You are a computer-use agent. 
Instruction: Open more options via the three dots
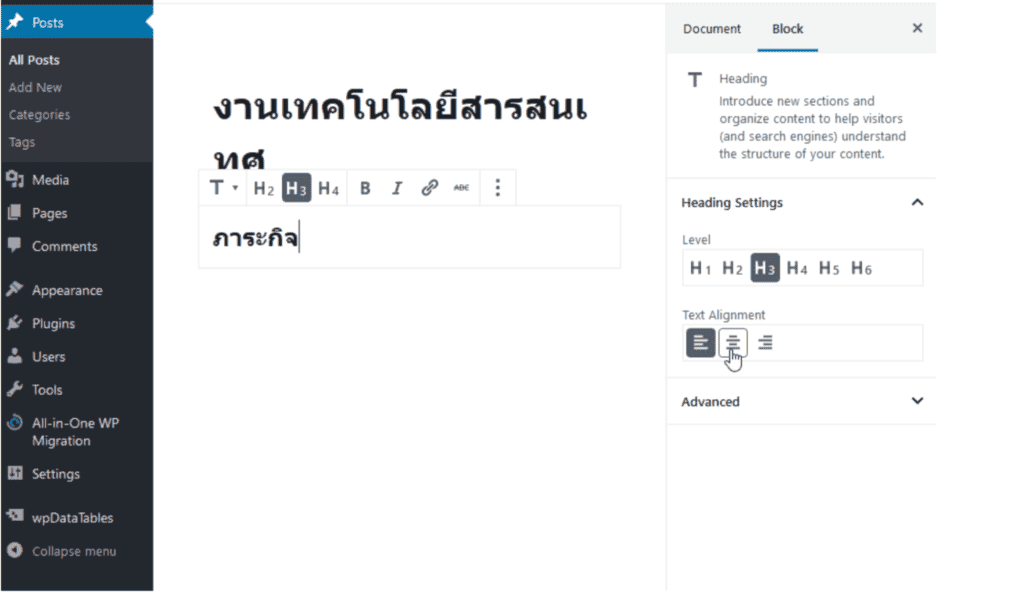coord(497,187)
